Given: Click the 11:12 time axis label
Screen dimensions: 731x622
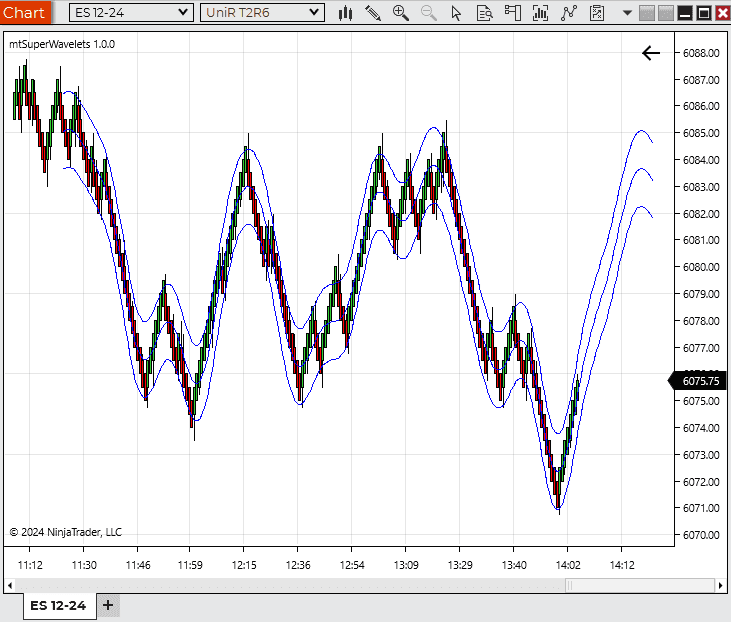Looking at the screenshot, I should 30,565.
